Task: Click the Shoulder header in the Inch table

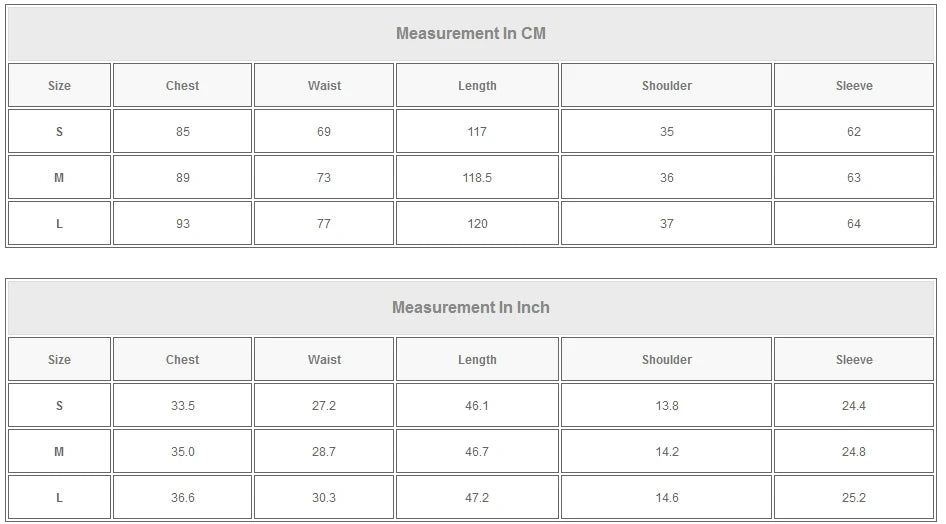Action: coord(667,360)
